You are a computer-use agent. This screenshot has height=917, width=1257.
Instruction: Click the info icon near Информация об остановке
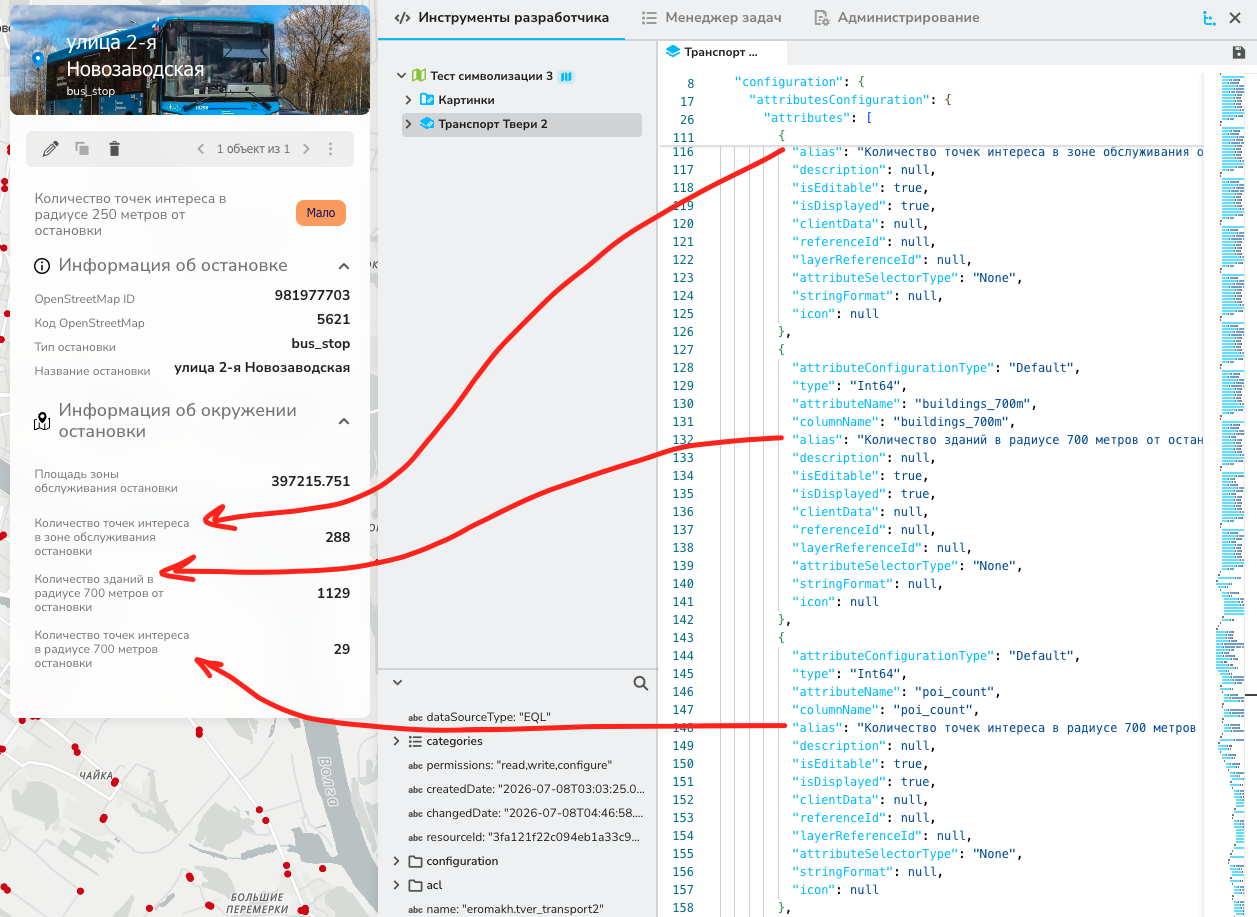pos(42,266)
